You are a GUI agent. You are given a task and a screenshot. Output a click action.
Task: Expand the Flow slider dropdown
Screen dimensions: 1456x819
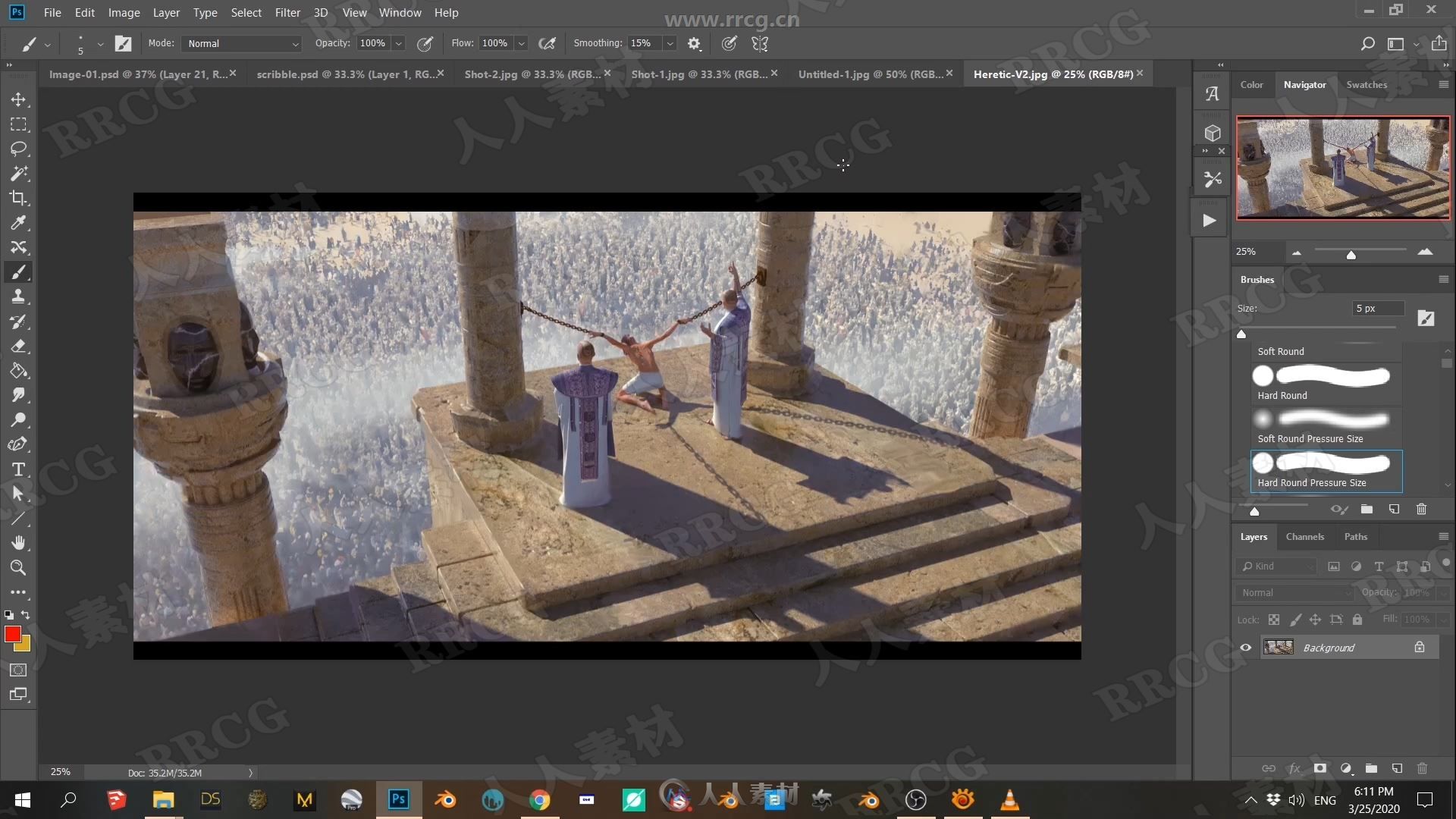521,44
